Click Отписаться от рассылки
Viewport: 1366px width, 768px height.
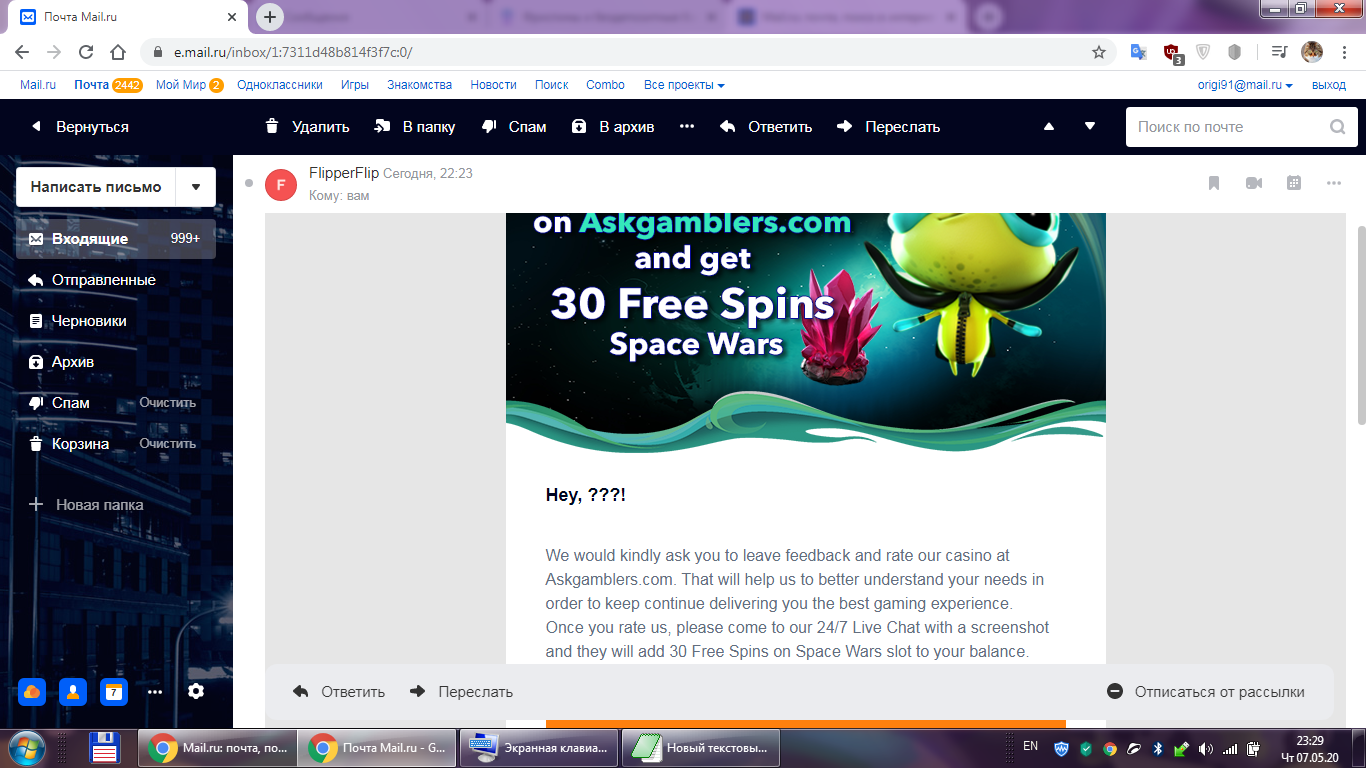point(1206,692)
